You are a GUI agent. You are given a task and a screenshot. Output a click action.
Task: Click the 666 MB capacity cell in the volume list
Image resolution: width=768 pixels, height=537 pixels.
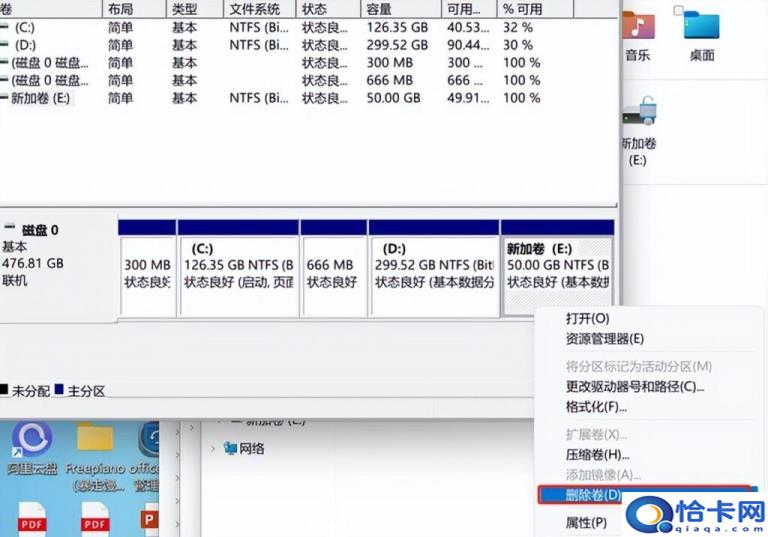click(389, 80)
